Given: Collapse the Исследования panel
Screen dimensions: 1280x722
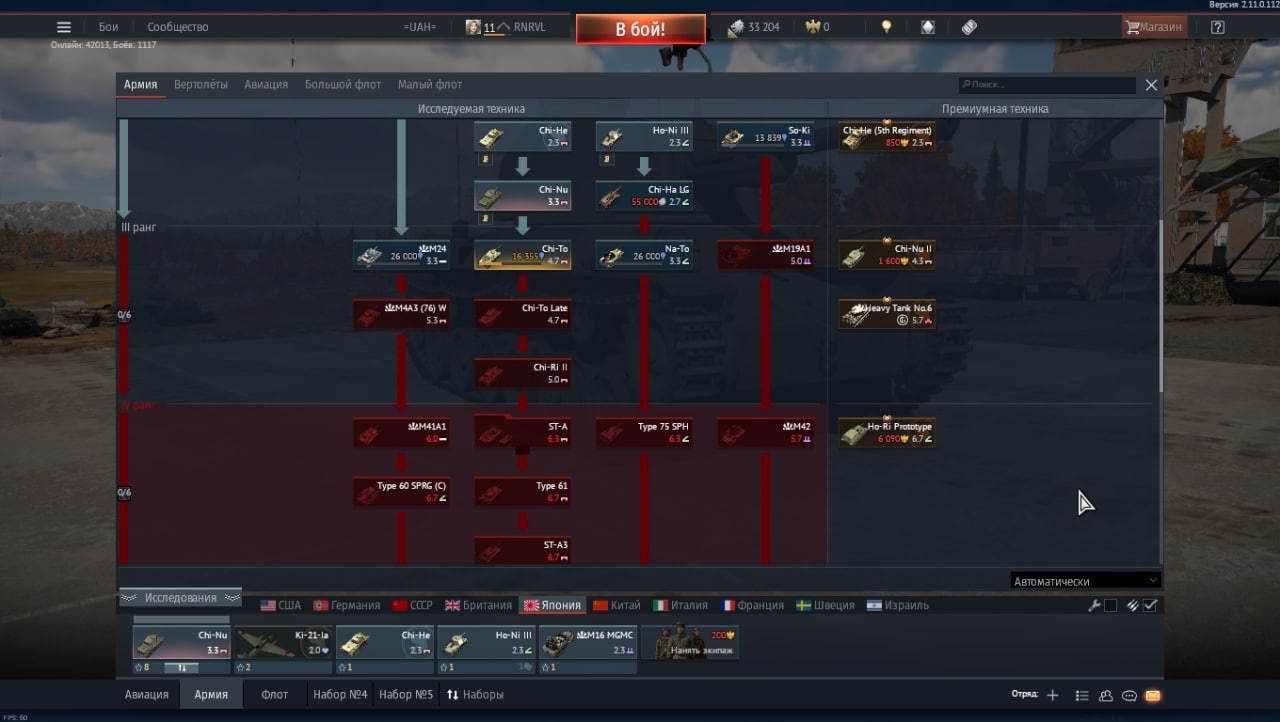Looking at the screenshot, I should pyautogui.click(x=180, y=598).
